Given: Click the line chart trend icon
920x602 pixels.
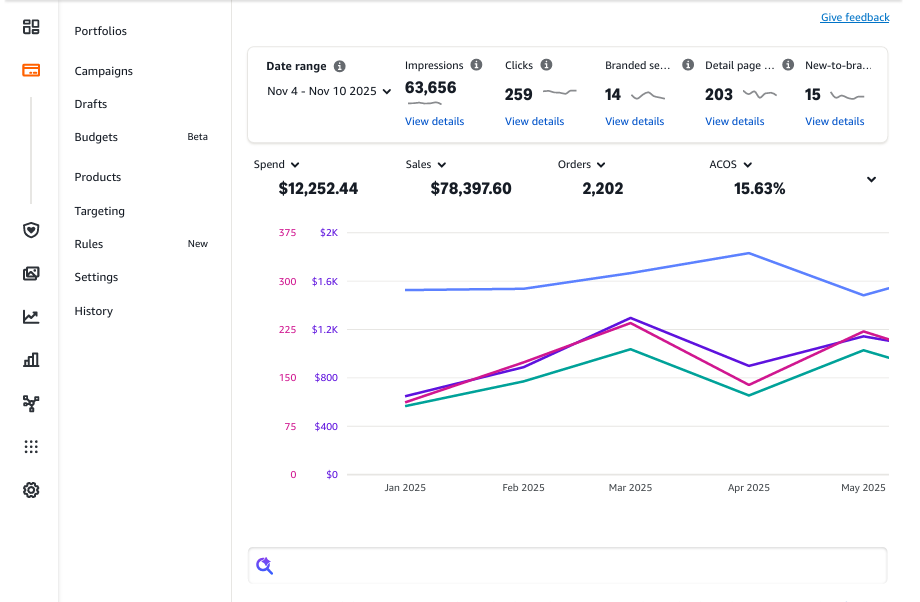Looking at the screenshot, I should (x=31, y=317).
